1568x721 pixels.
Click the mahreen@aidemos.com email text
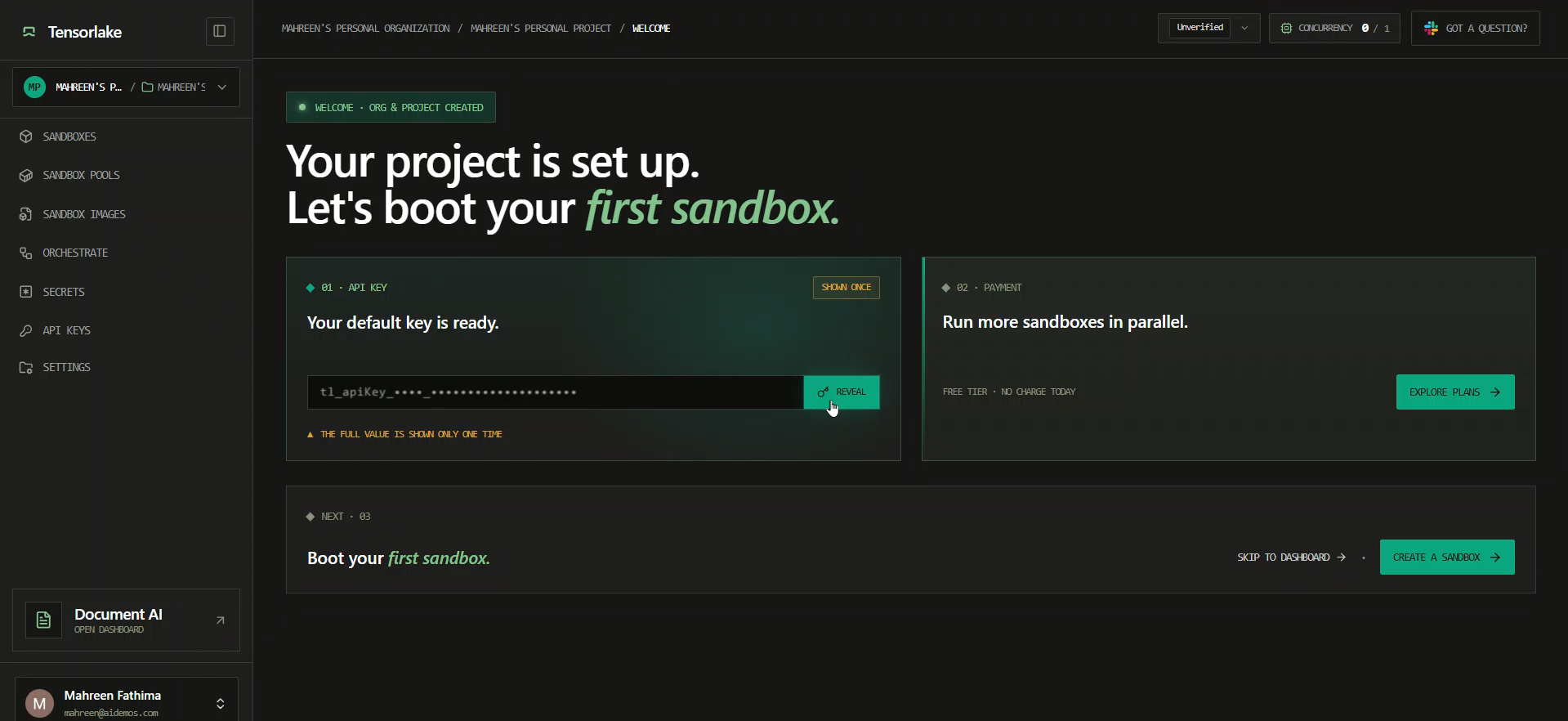pos(111,713)
